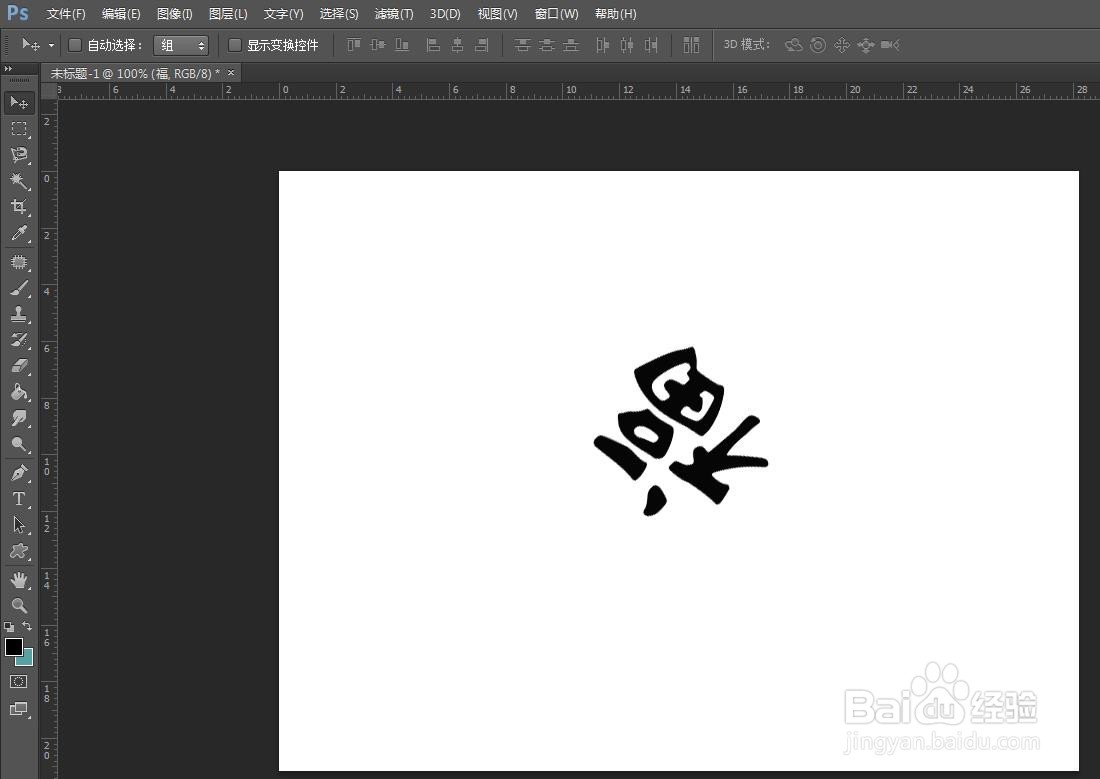Screen dimensions: 1100x779
Task: Grab the Hand tool
Action: tap(18, 578)
